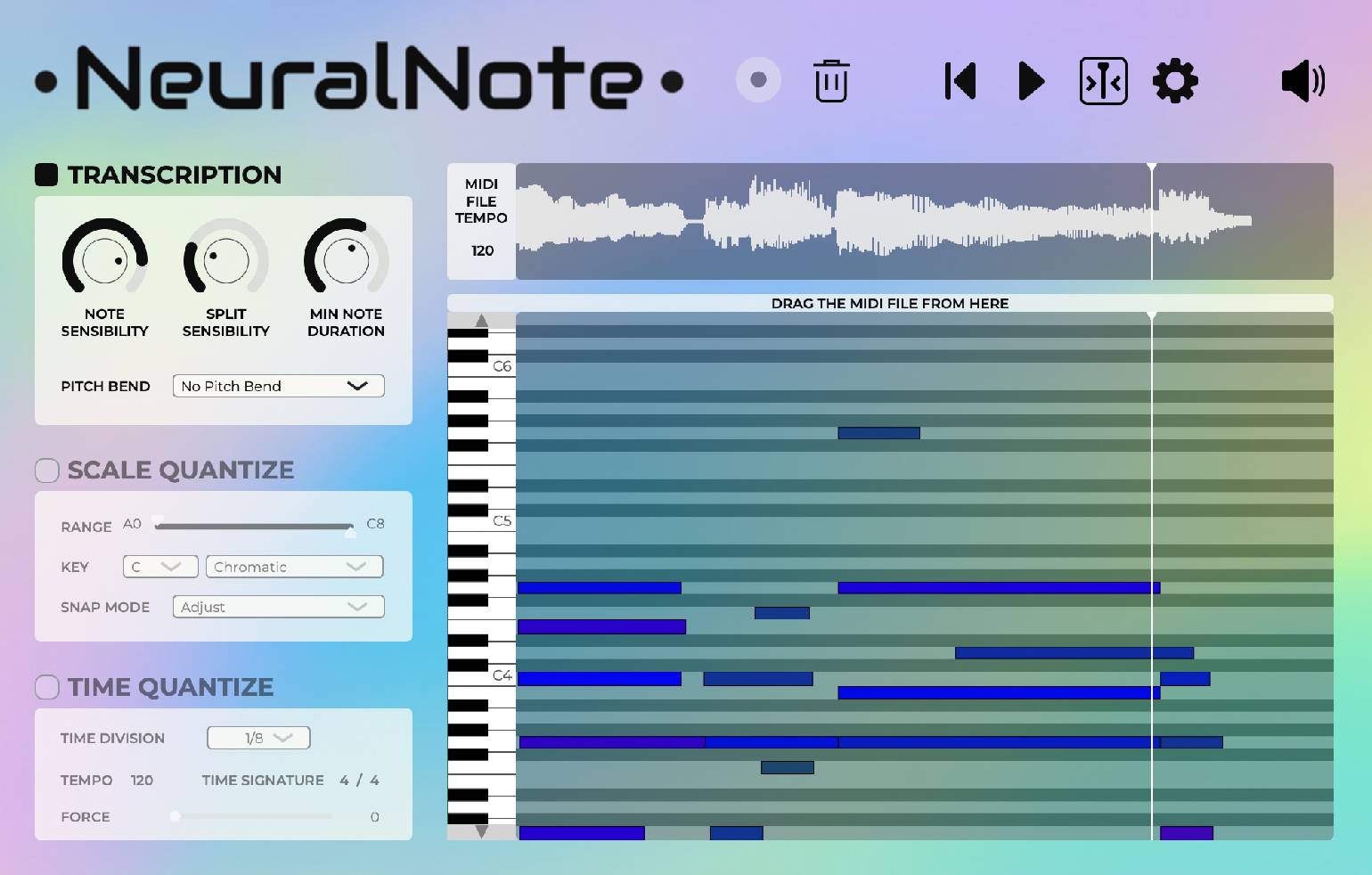Click the C4 key on the piano keyboard
Viewport: 1372px width, 875px height.
[502, 675]
